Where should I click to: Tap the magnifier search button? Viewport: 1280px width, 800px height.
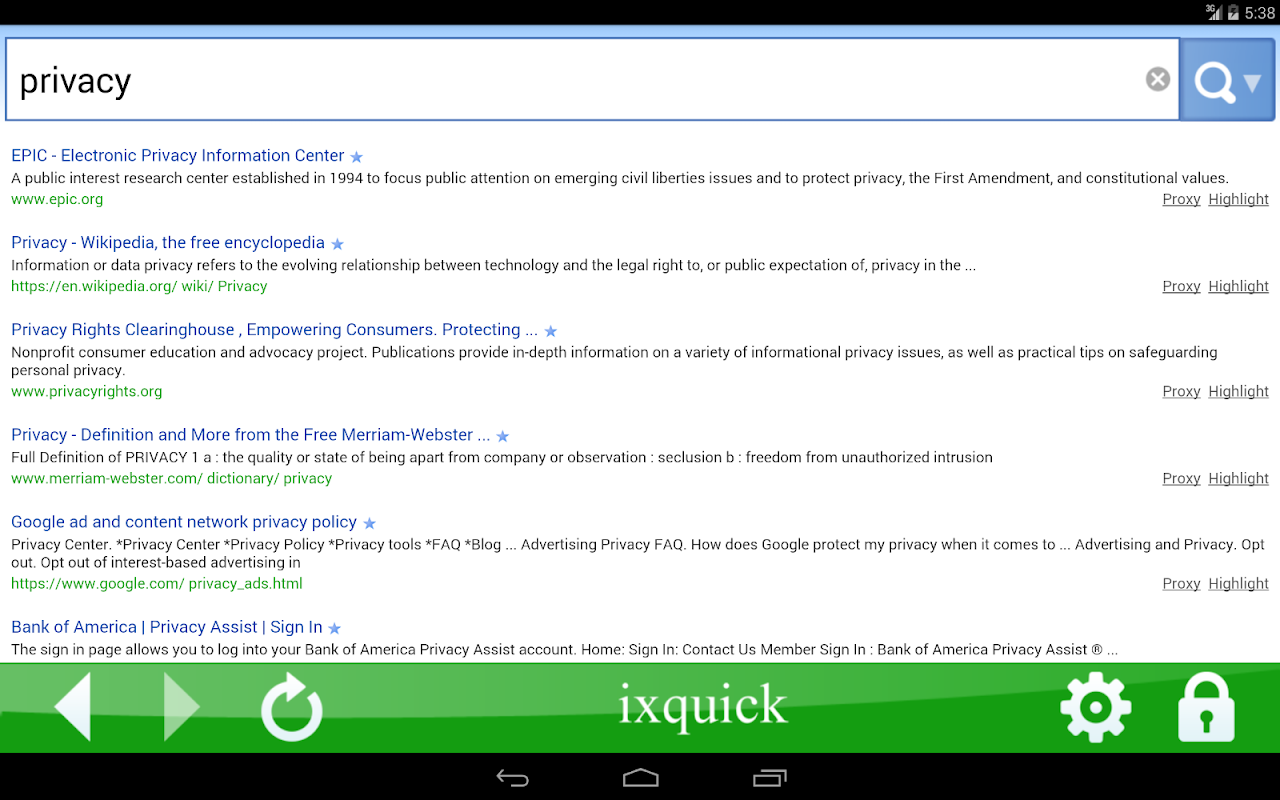point(1228,80)
